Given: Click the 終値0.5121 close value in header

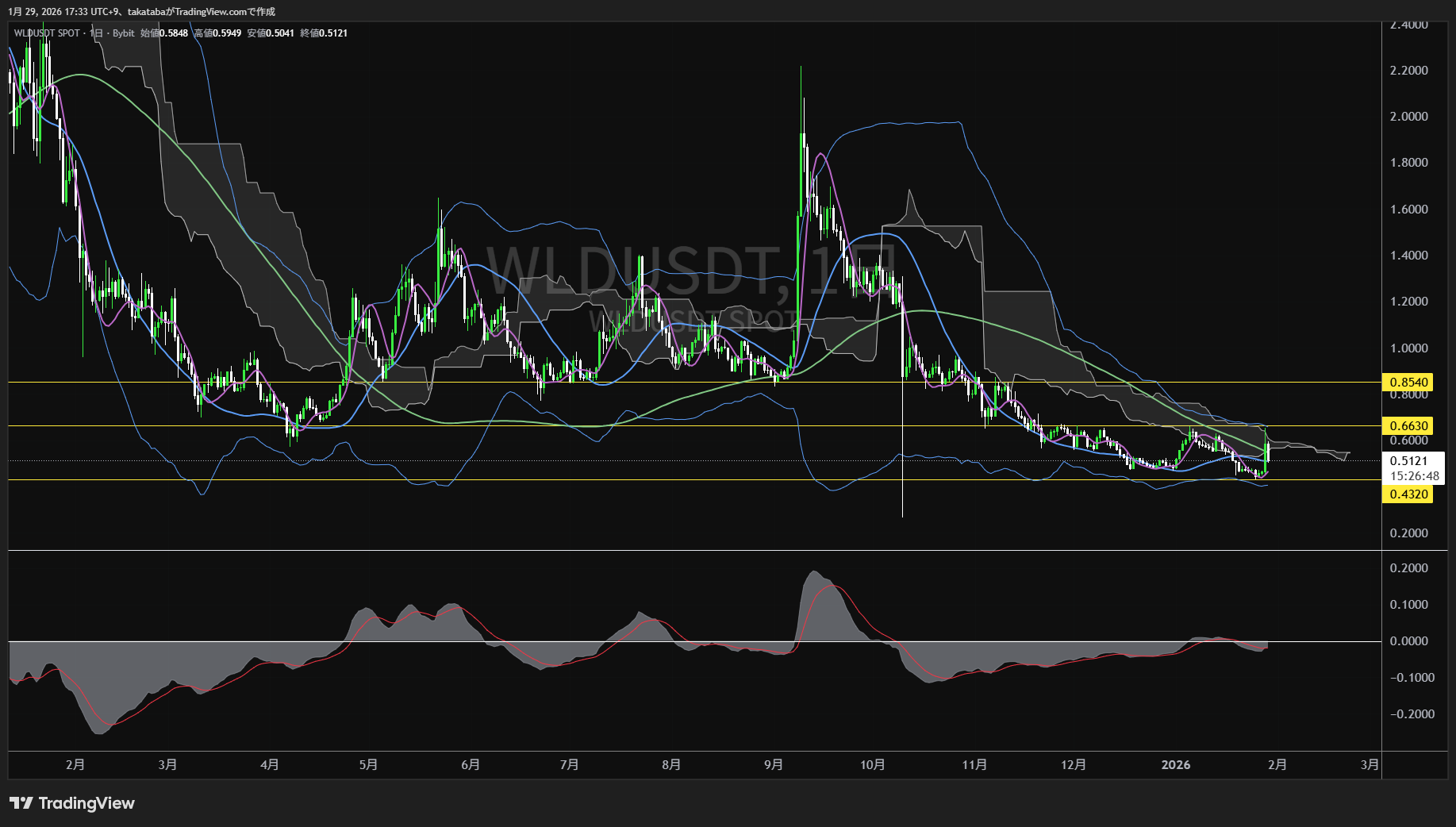Looking at the screenshot, I should (324, 33).
